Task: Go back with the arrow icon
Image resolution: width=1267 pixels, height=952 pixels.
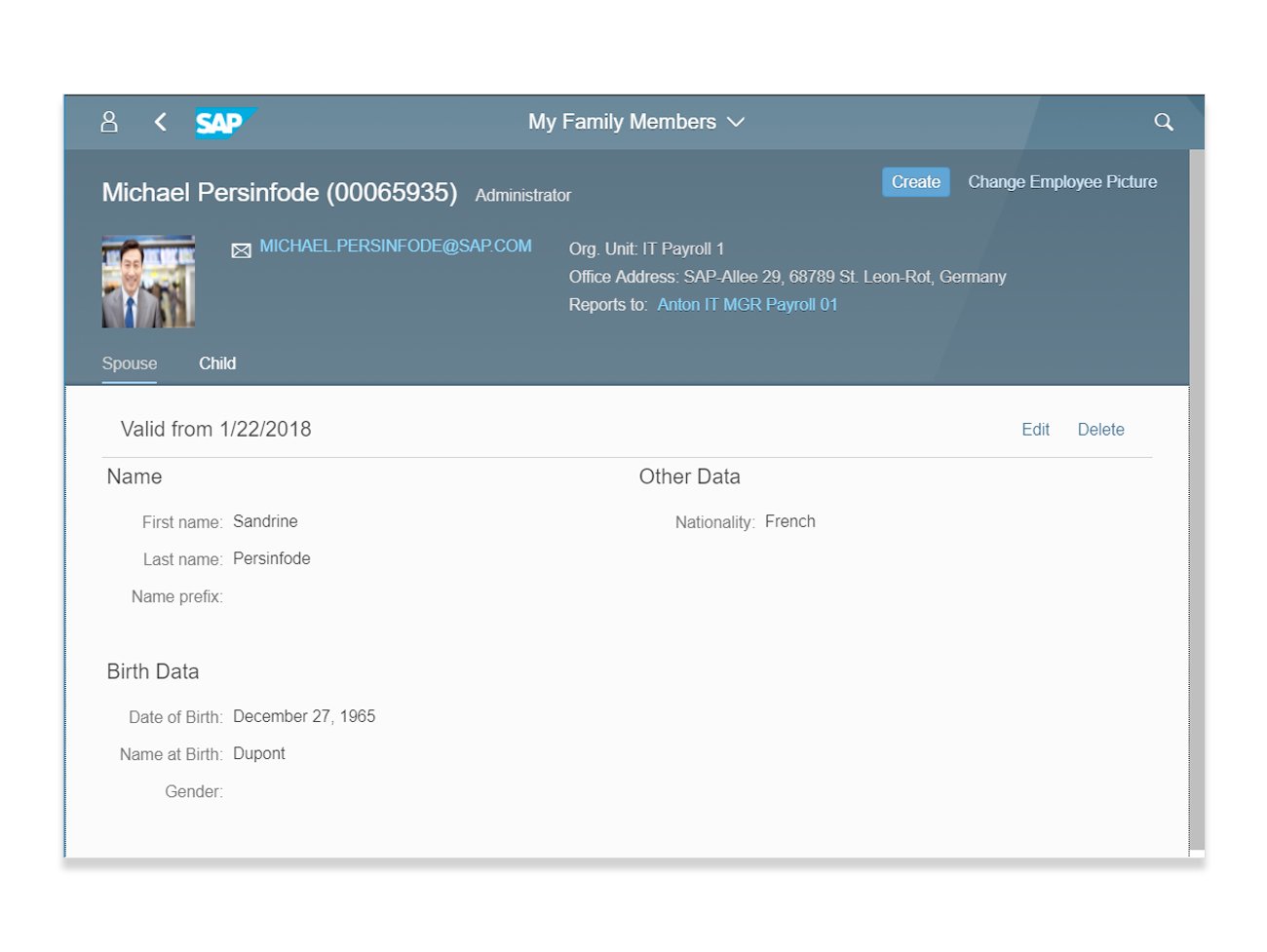Action: [161, 122]
